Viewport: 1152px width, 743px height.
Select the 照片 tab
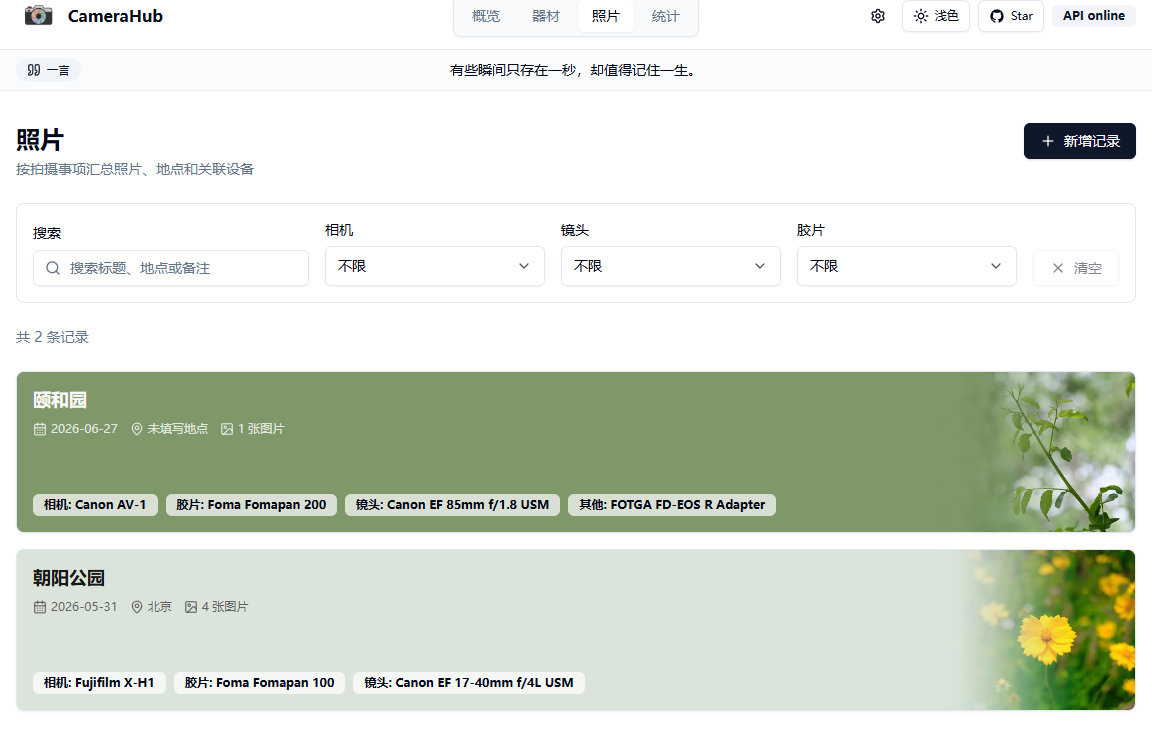pyautogui.click(x=605, y=16)
